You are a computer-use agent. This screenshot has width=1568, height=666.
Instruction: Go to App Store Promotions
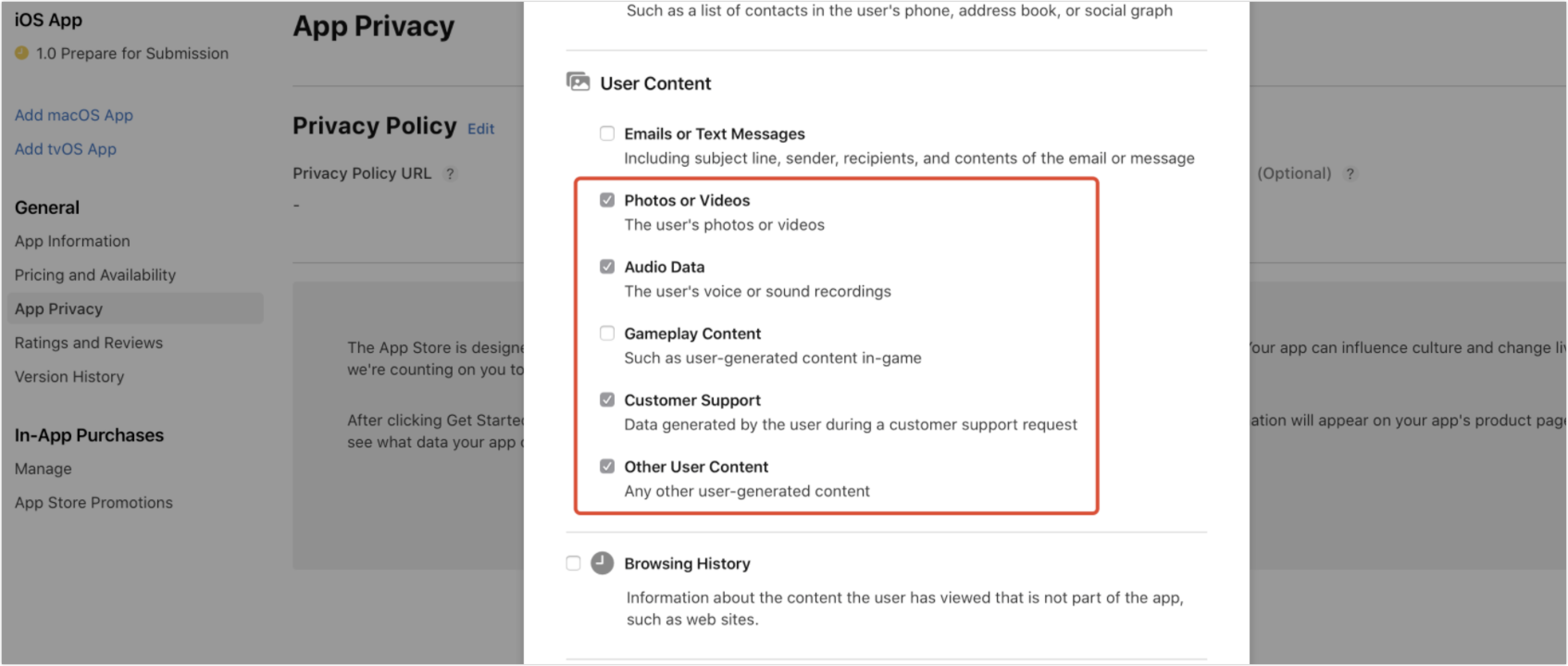point(93,503)
